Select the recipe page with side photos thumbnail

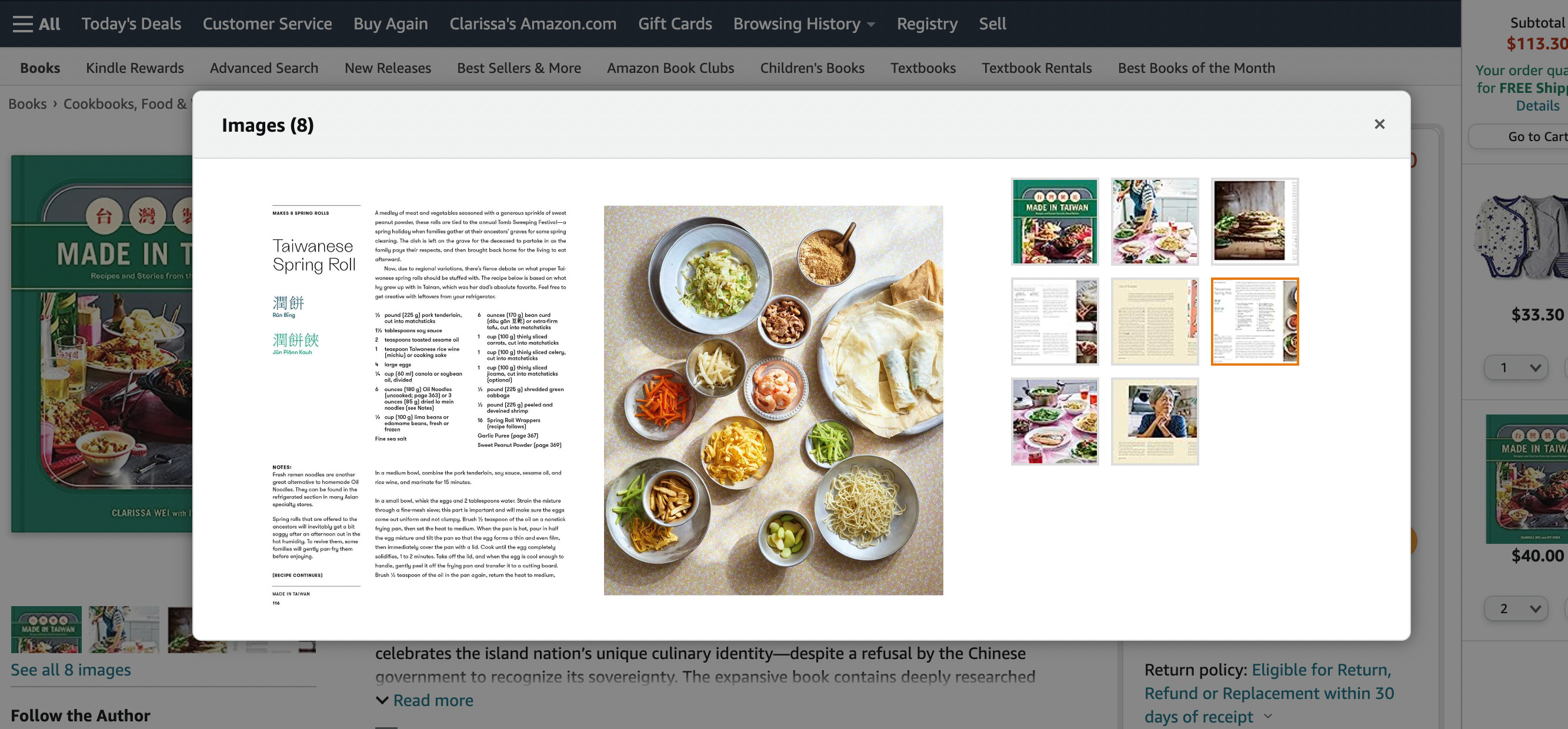pyautogui.click(x=1055, y=322)
